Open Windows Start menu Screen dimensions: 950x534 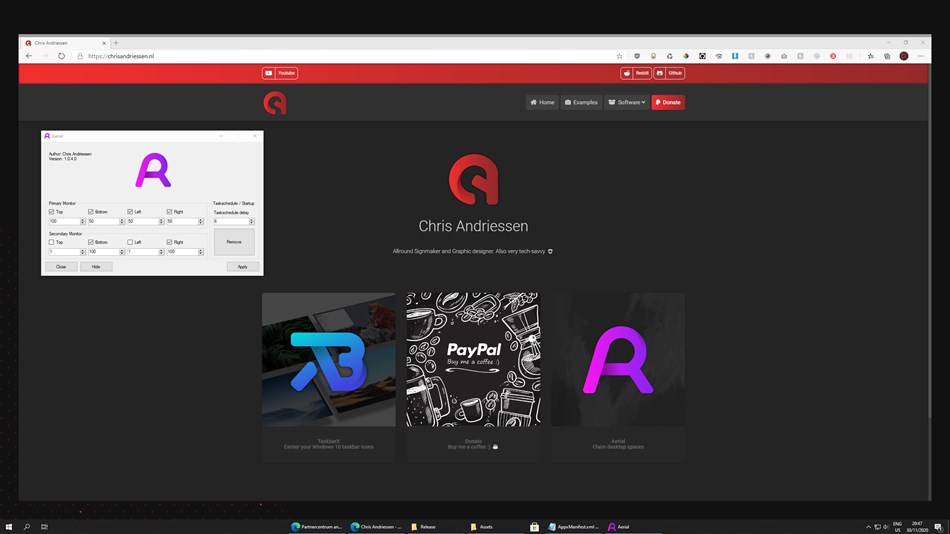tap(8, 527)
